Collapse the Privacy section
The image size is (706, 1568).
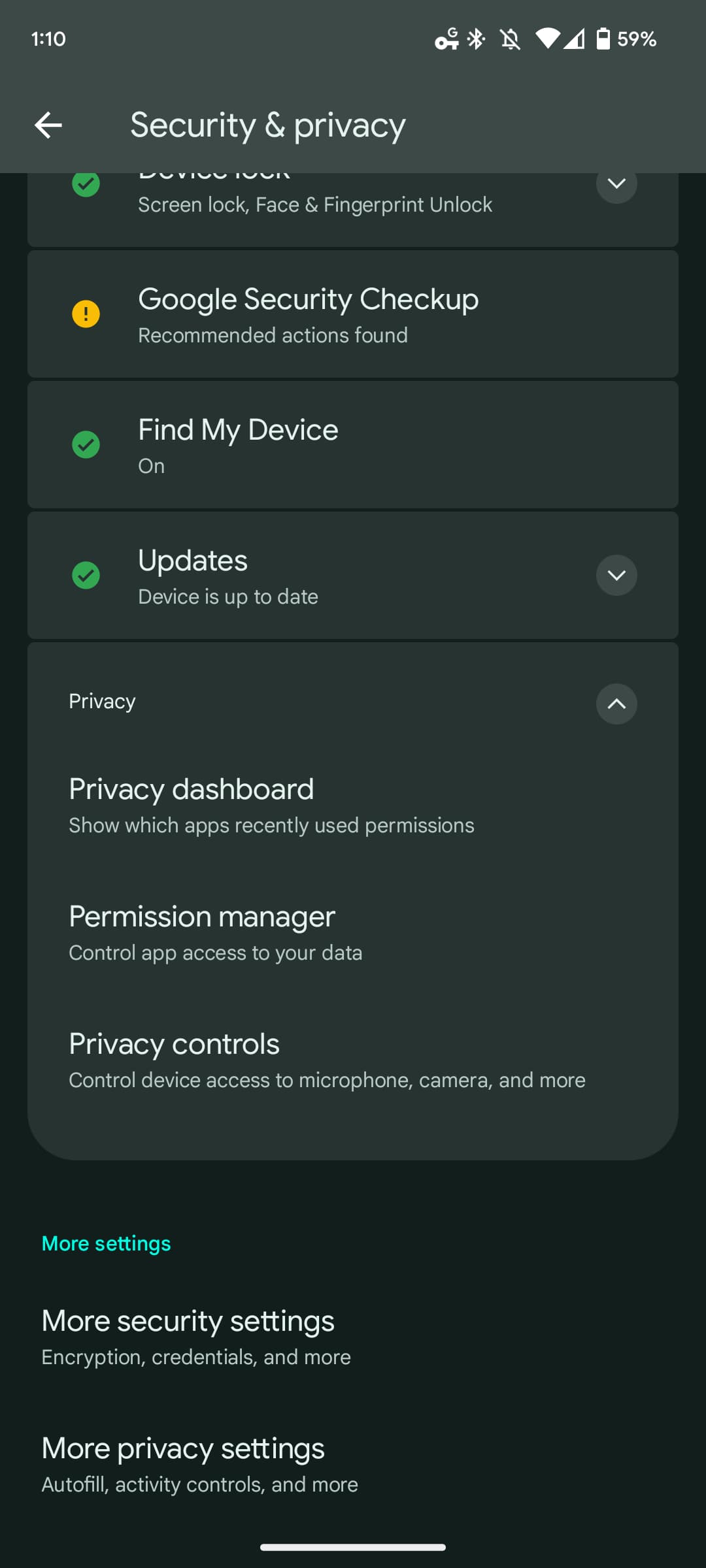point(616,704)
